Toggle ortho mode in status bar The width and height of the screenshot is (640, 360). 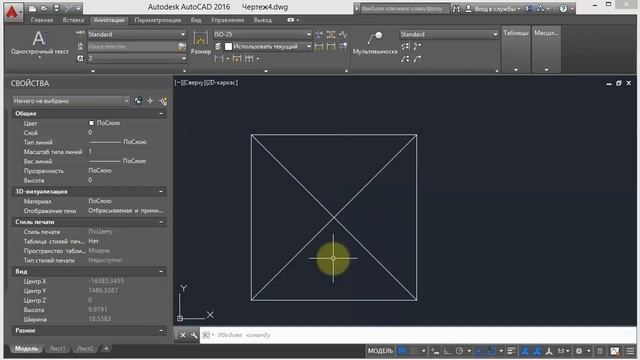point(448,351)
